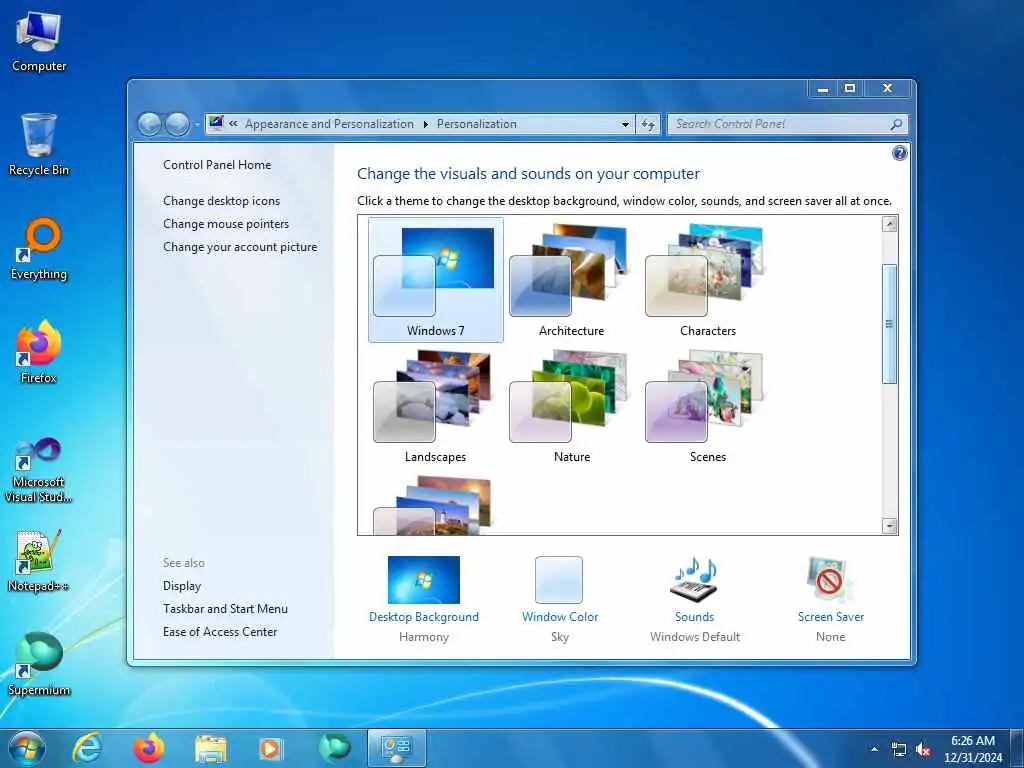Viewport: 1024px width, 768px height.
Task: Open the recent pages dropdown arrow
Action: pos(197,124)
